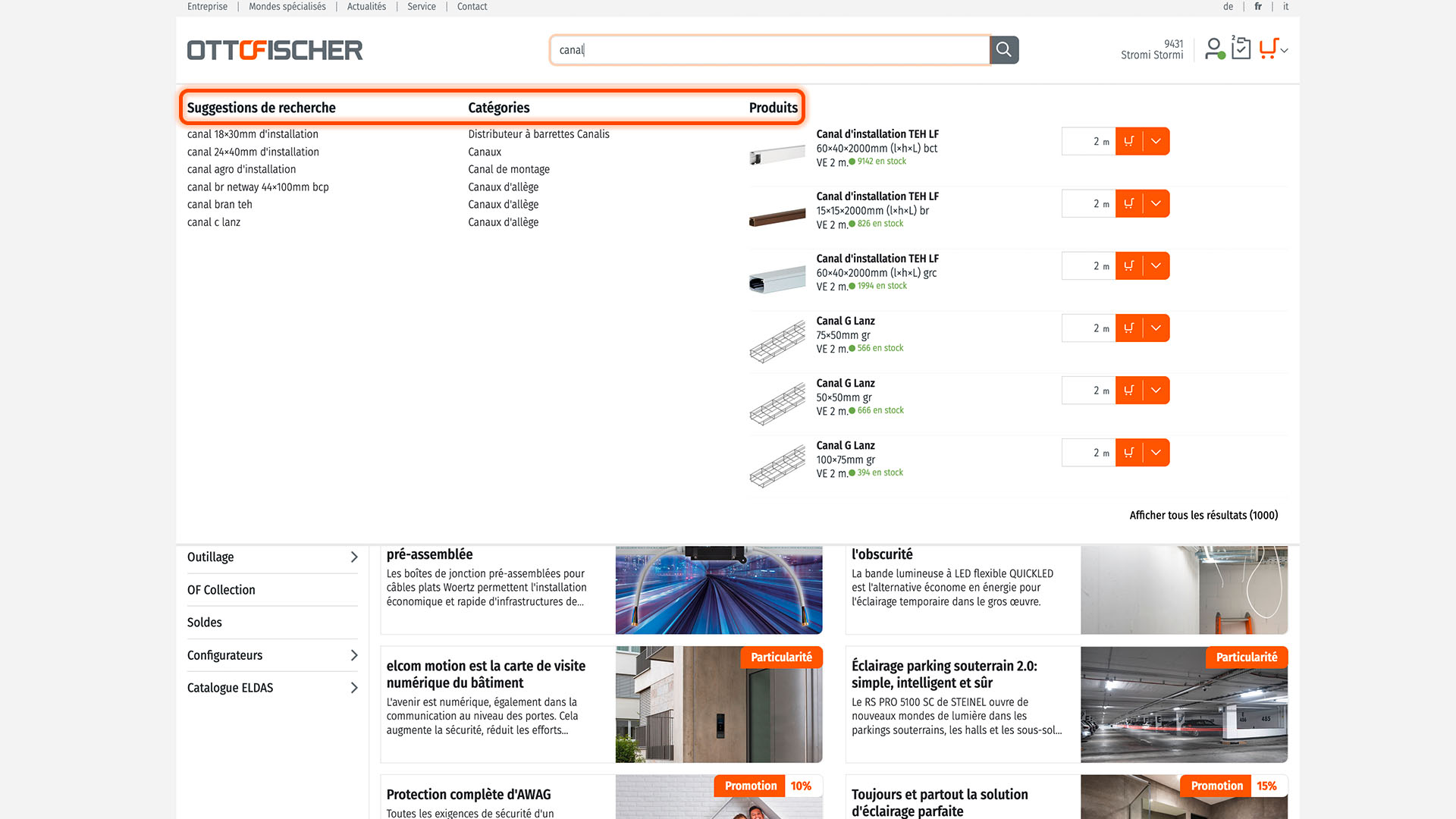The image size is (1456, 819).
Task: Expand cart options for Canal TEH LF bct
Action: tap(1156, 141)
